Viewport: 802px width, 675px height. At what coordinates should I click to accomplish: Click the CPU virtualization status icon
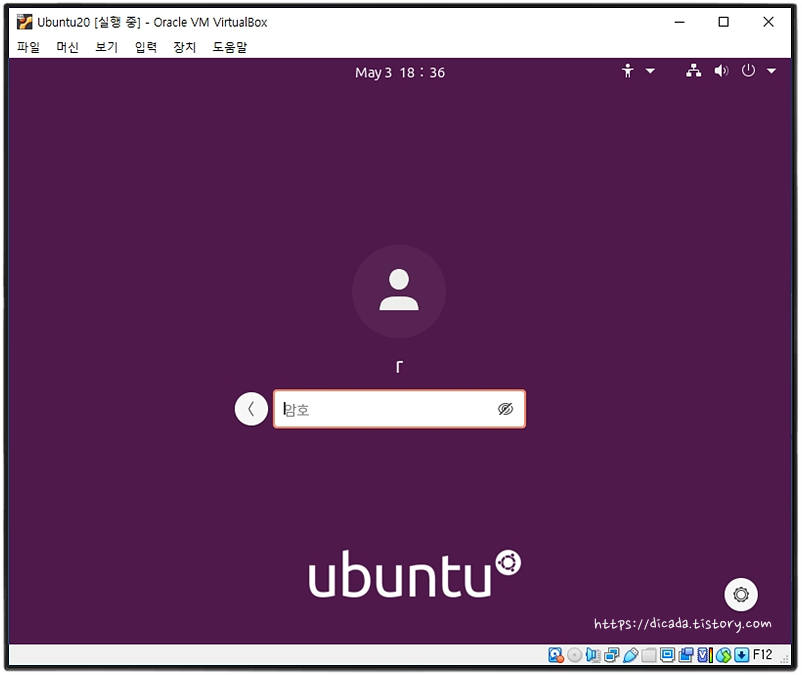point(705,655)
